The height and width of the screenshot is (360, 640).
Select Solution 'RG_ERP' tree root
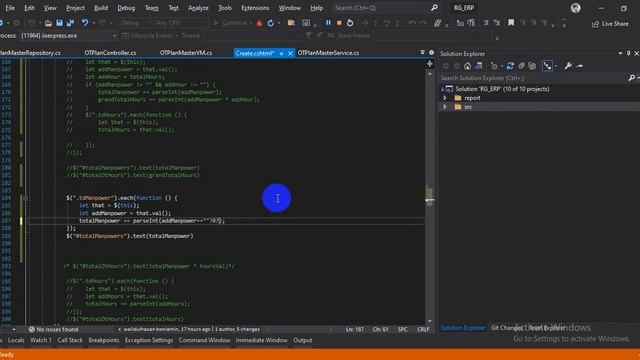pyautogui.click(x=502, y=89)
